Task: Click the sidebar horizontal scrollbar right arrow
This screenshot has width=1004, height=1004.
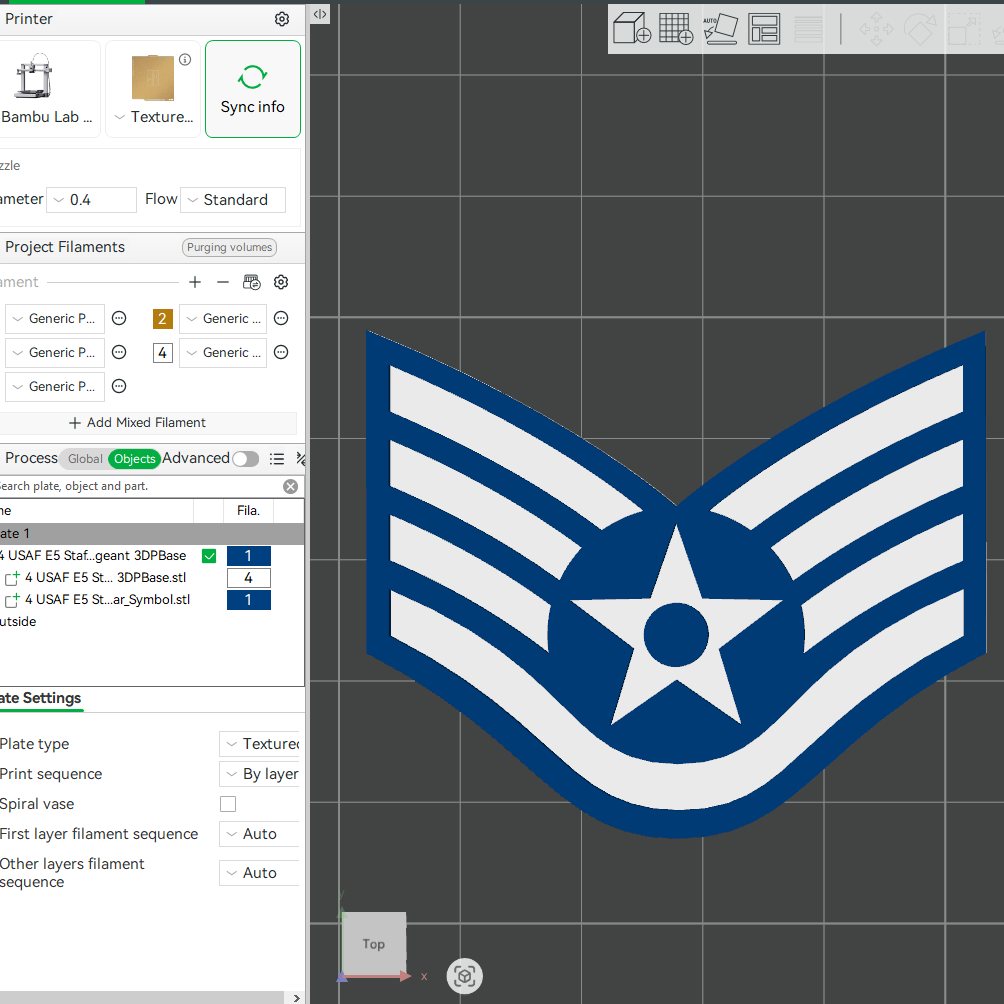Action: tap(296, 998)
